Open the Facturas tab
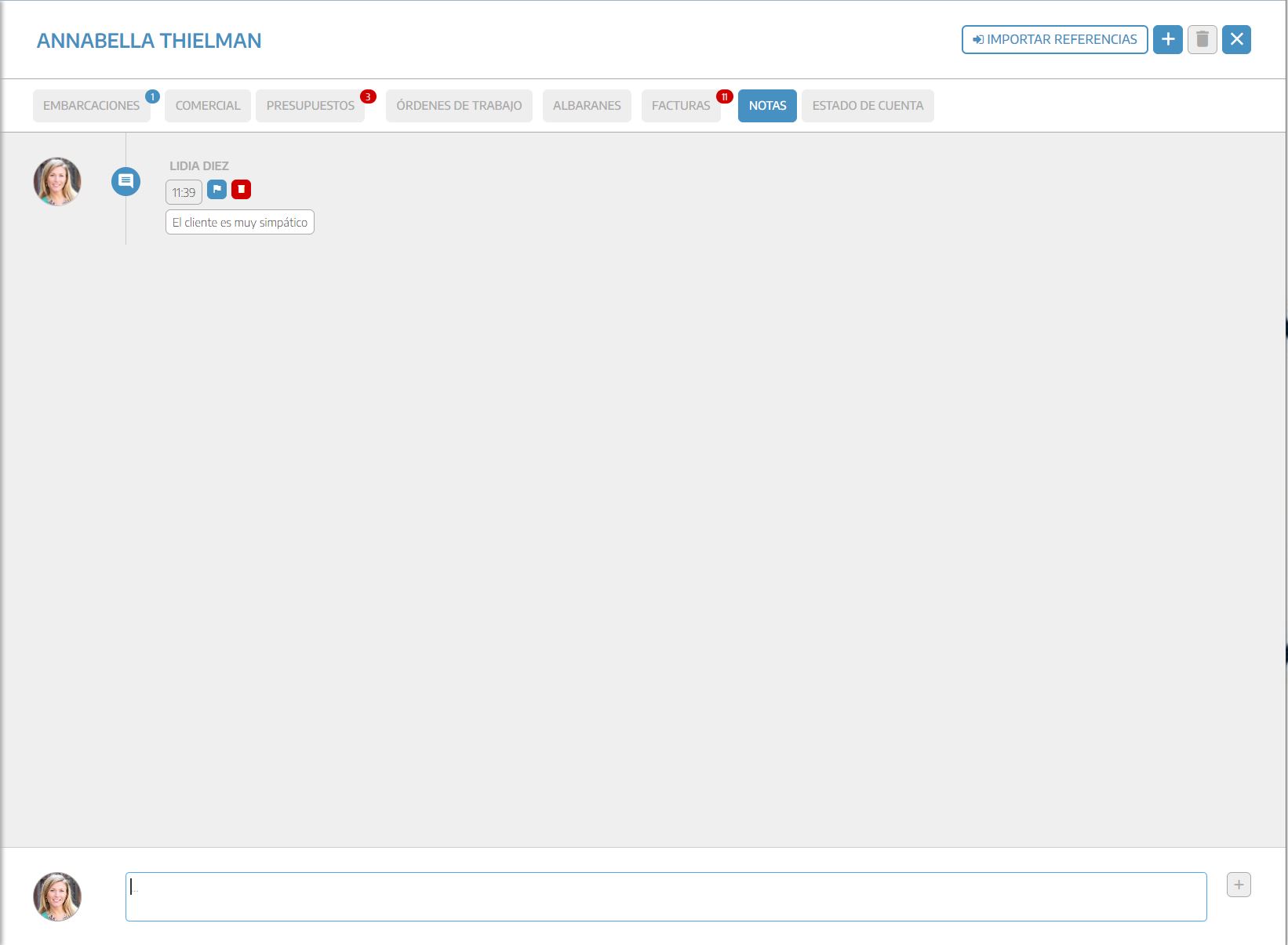This screenshot has width=1288, height=945. [680, 106]
